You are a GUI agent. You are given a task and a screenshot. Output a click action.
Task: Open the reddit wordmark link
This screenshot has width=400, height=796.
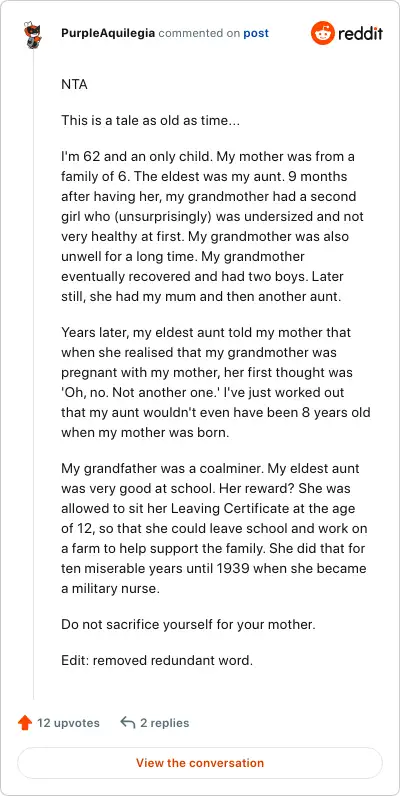point(360,34)
